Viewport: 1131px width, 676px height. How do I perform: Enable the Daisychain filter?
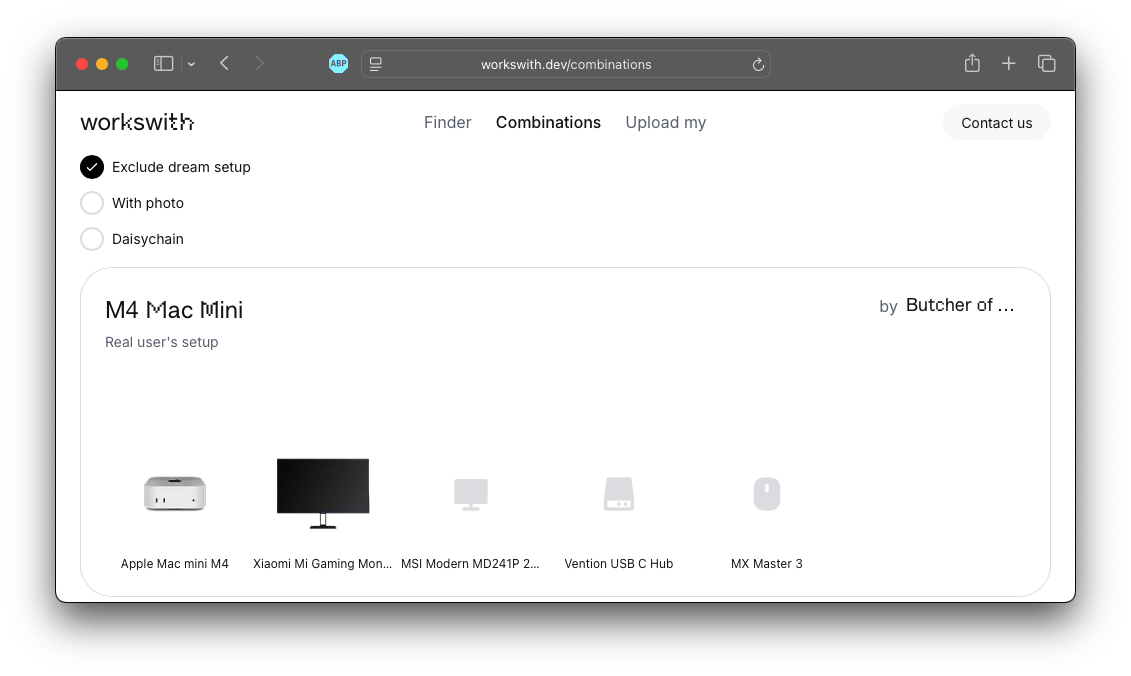[92, 239]
